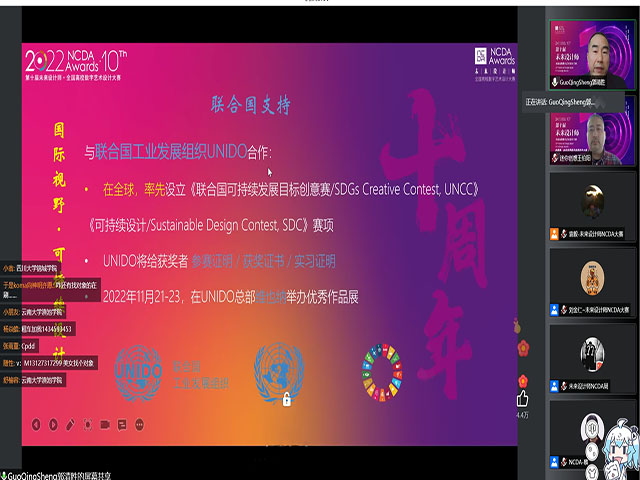
Task: Select the second speaker video in plaid shirt
Action: pyautogui.click(x=592, y=136)
